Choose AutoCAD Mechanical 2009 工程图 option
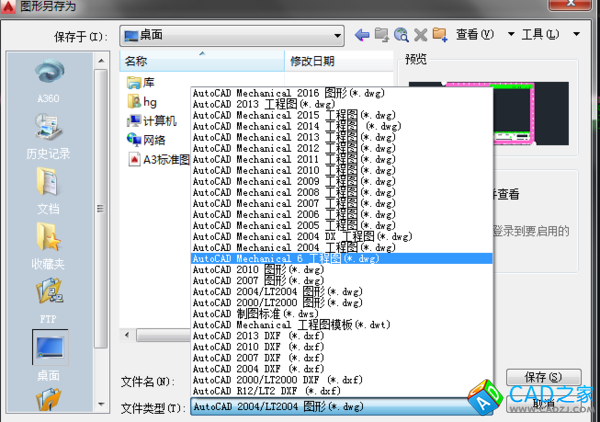This screenshot has width=600, height=422. (341, 181)
